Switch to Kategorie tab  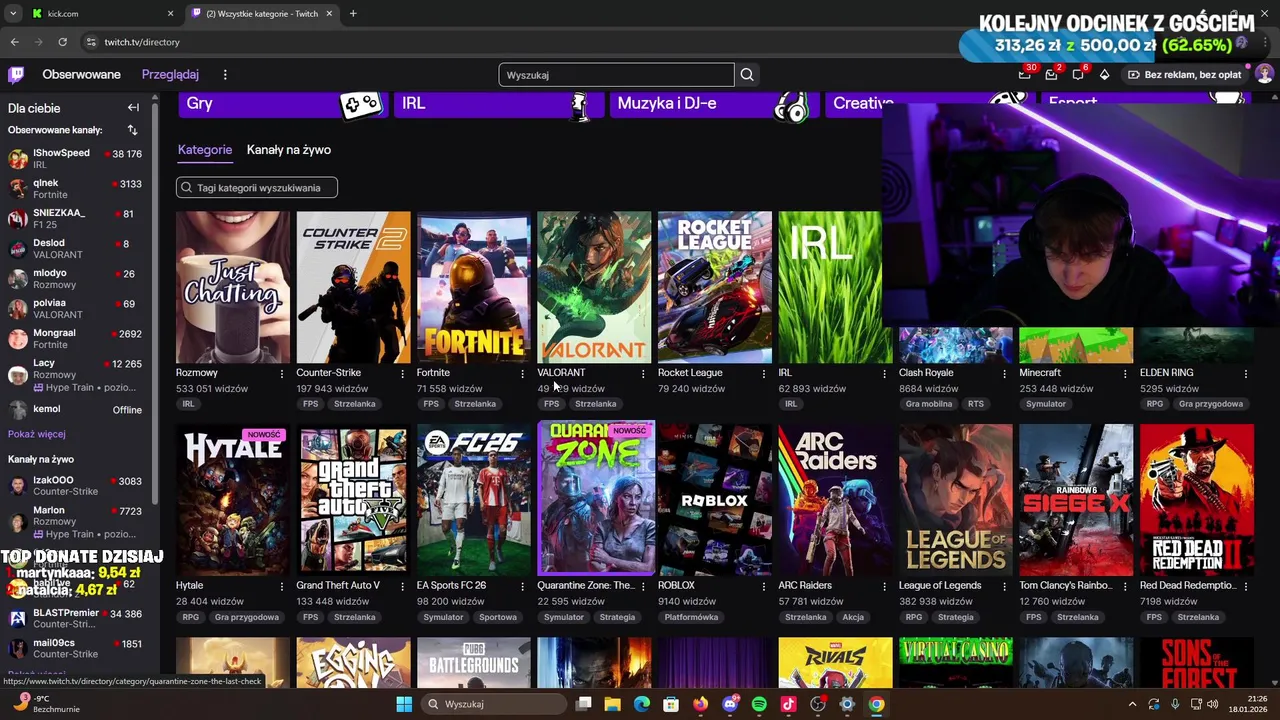click(205, 150)
